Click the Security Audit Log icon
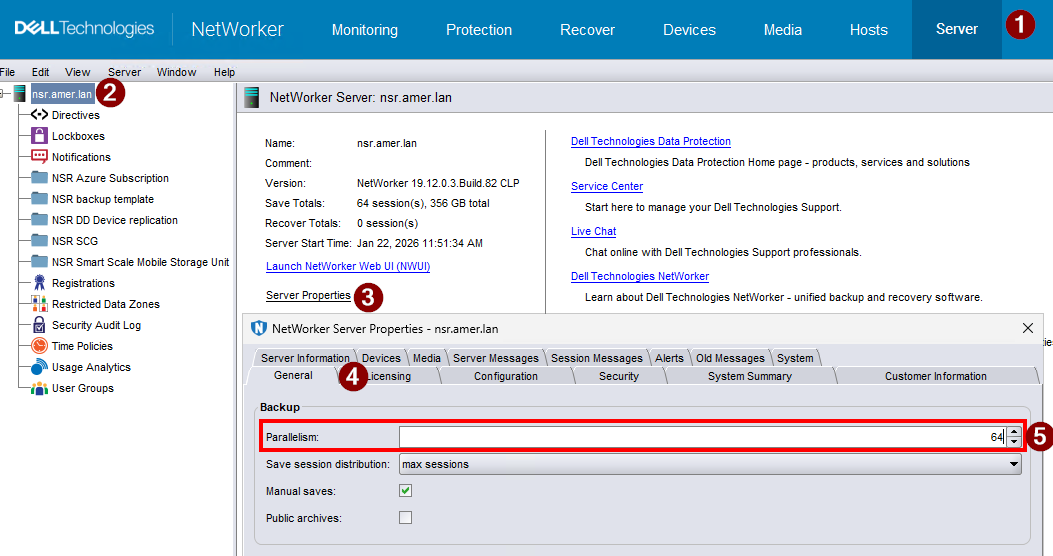 tap(39, 325)
